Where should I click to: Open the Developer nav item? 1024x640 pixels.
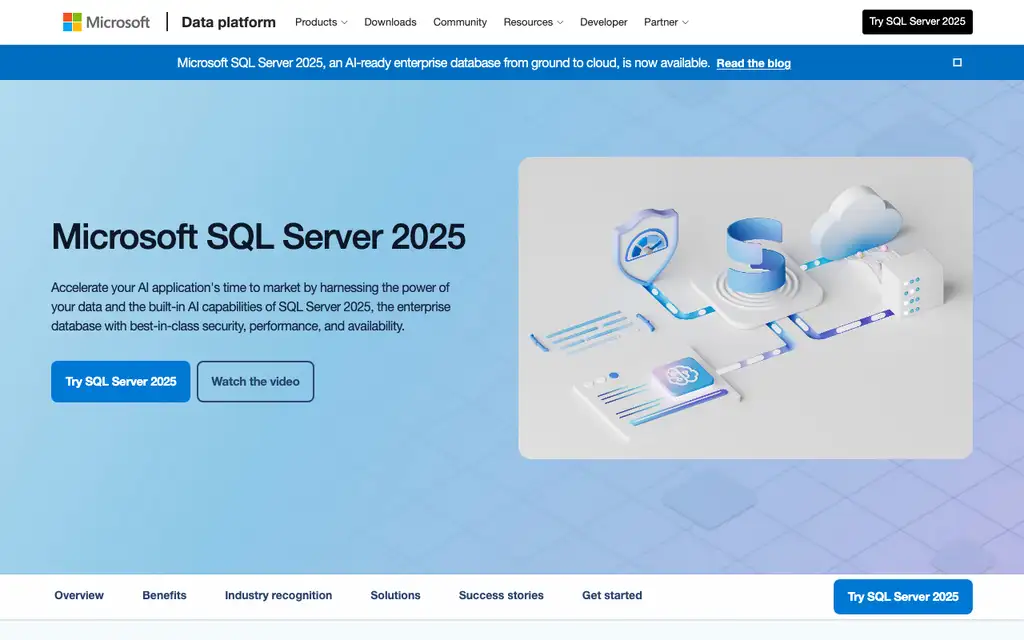click(x=603, y=22)
